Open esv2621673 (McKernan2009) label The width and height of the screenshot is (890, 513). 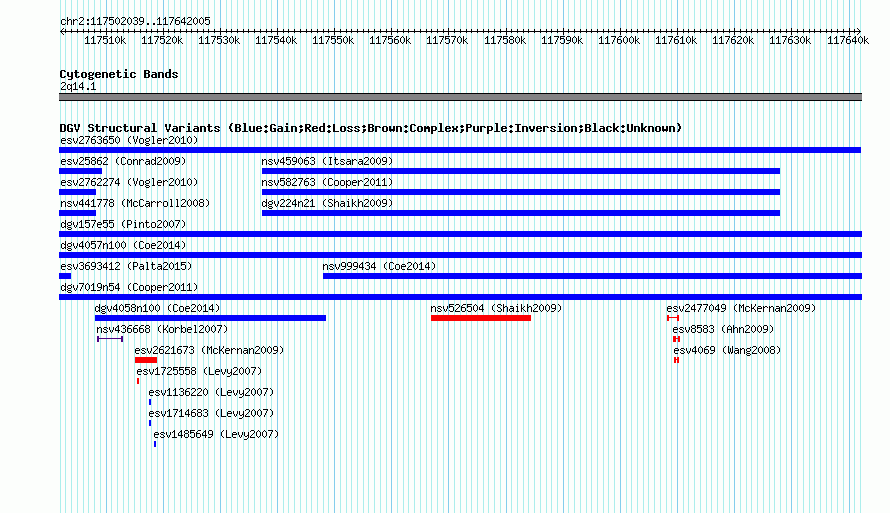click(x=209, y=350)
